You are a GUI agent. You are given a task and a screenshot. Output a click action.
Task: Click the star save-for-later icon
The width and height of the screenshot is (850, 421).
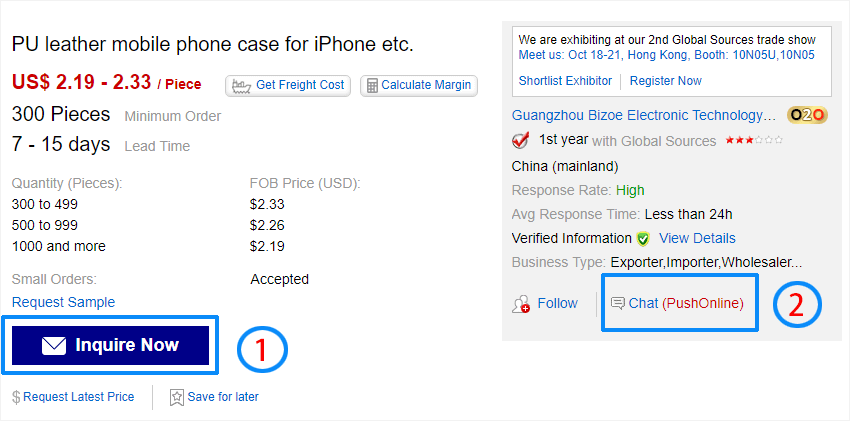click(176, 397)
